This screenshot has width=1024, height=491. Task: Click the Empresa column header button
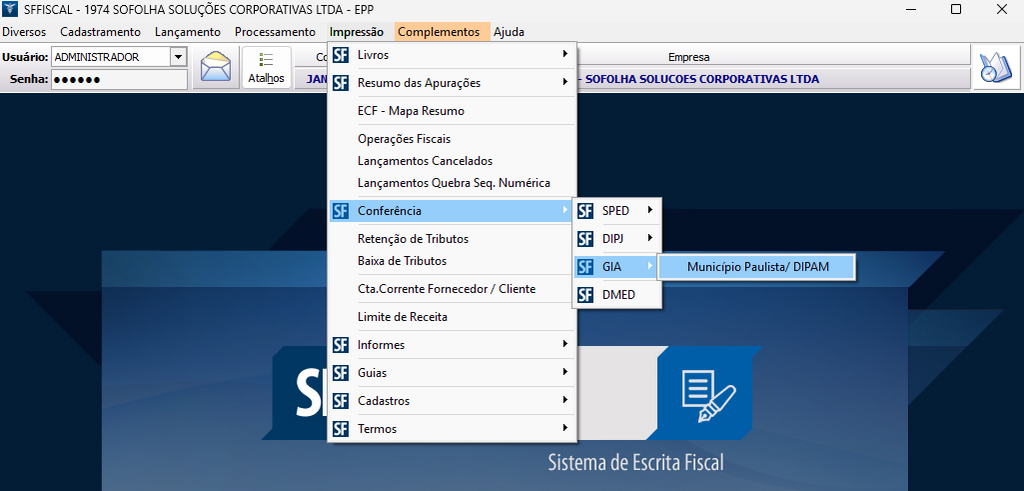[688, 57]
